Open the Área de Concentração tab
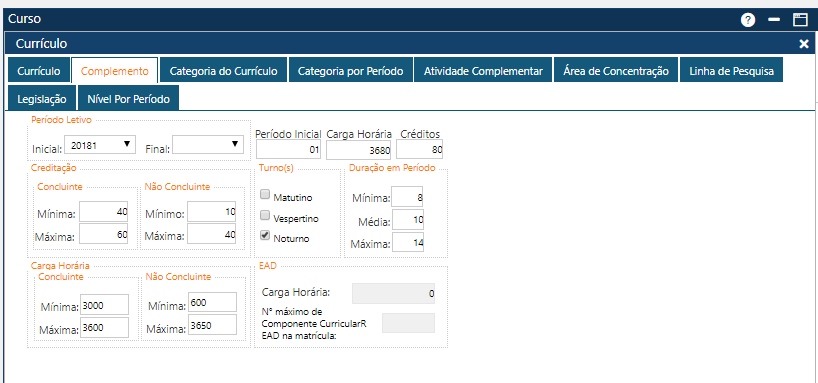Screen dimensions: 818x383 tap(616, 71)
